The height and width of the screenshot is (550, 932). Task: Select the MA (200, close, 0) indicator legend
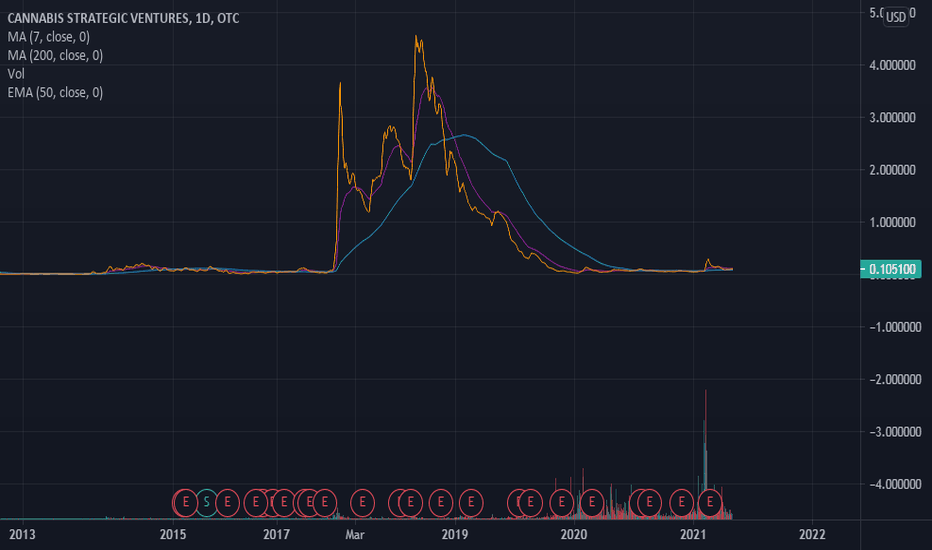point(55,55)
